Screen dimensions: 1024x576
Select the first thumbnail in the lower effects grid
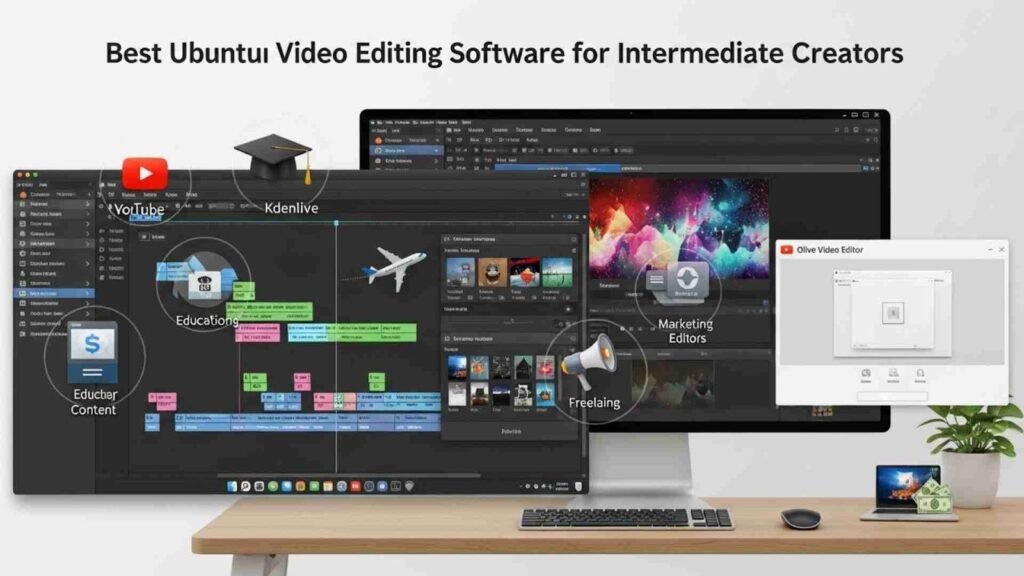[457, 368]
